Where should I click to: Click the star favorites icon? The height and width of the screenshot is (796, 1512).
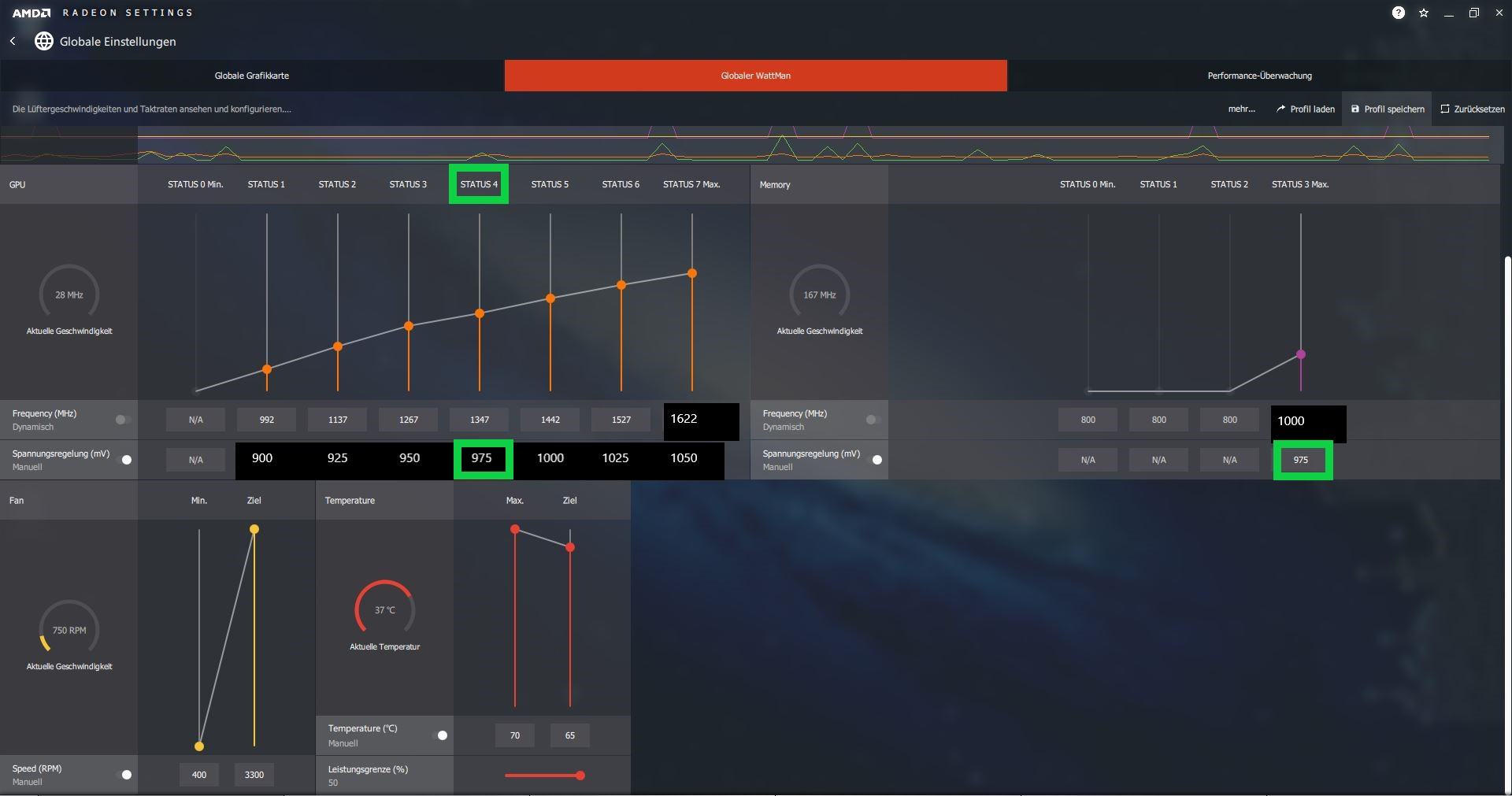[x=1424, y=13]
